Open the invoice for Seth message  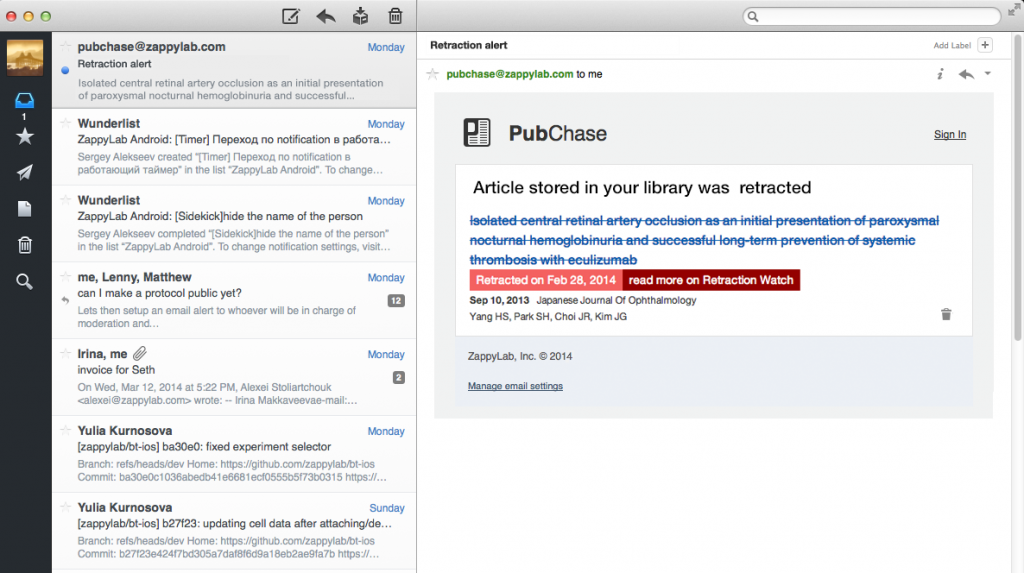[x=234, y=377]
